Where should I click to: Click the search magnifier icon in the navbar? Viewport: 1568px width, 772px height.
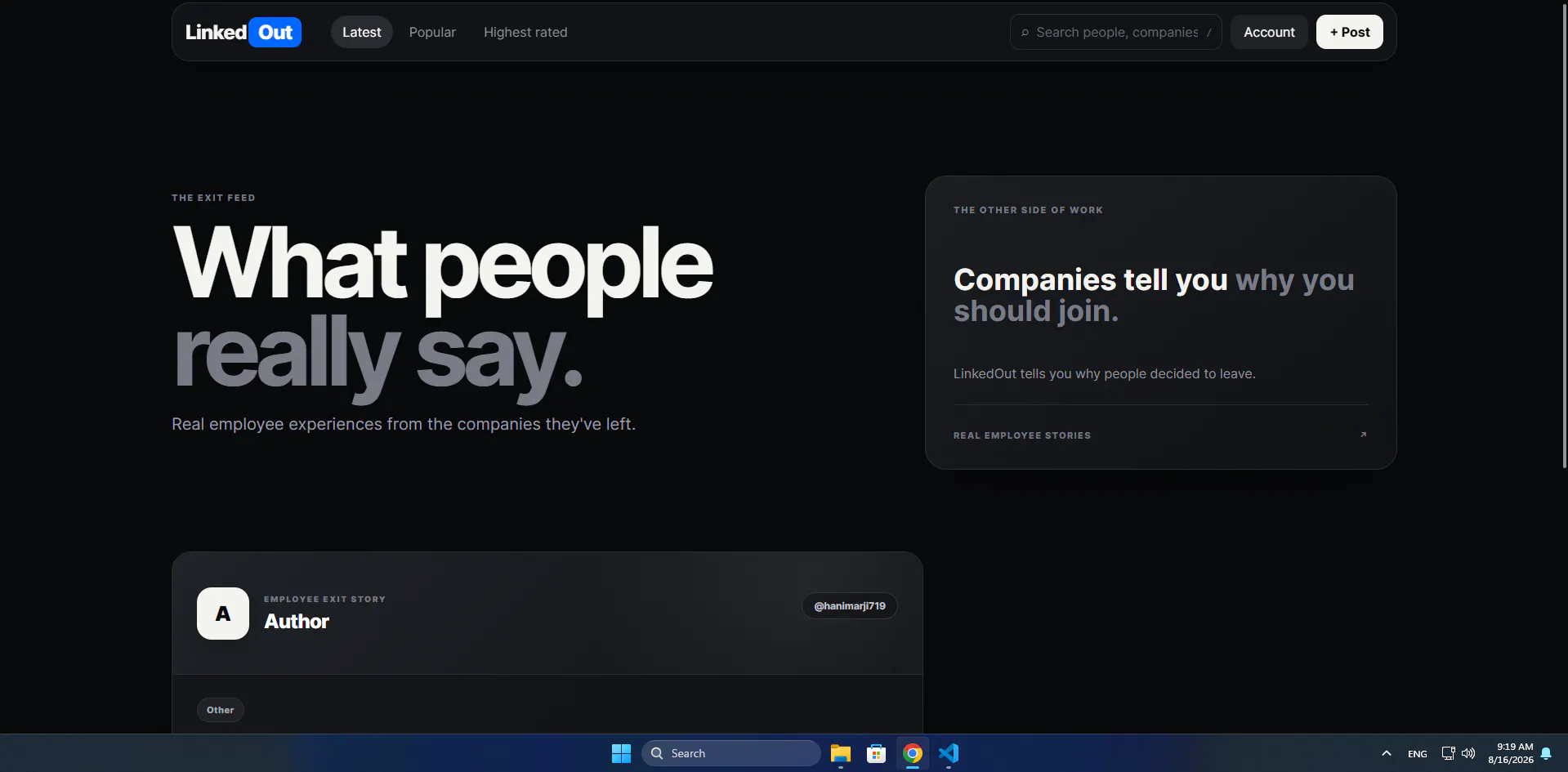(1025, 33)
